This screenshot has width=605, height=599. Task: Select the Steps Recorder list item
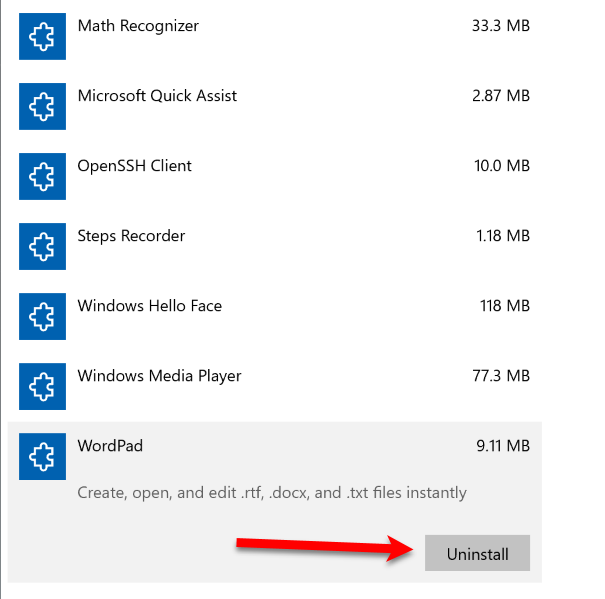[131, 236]
